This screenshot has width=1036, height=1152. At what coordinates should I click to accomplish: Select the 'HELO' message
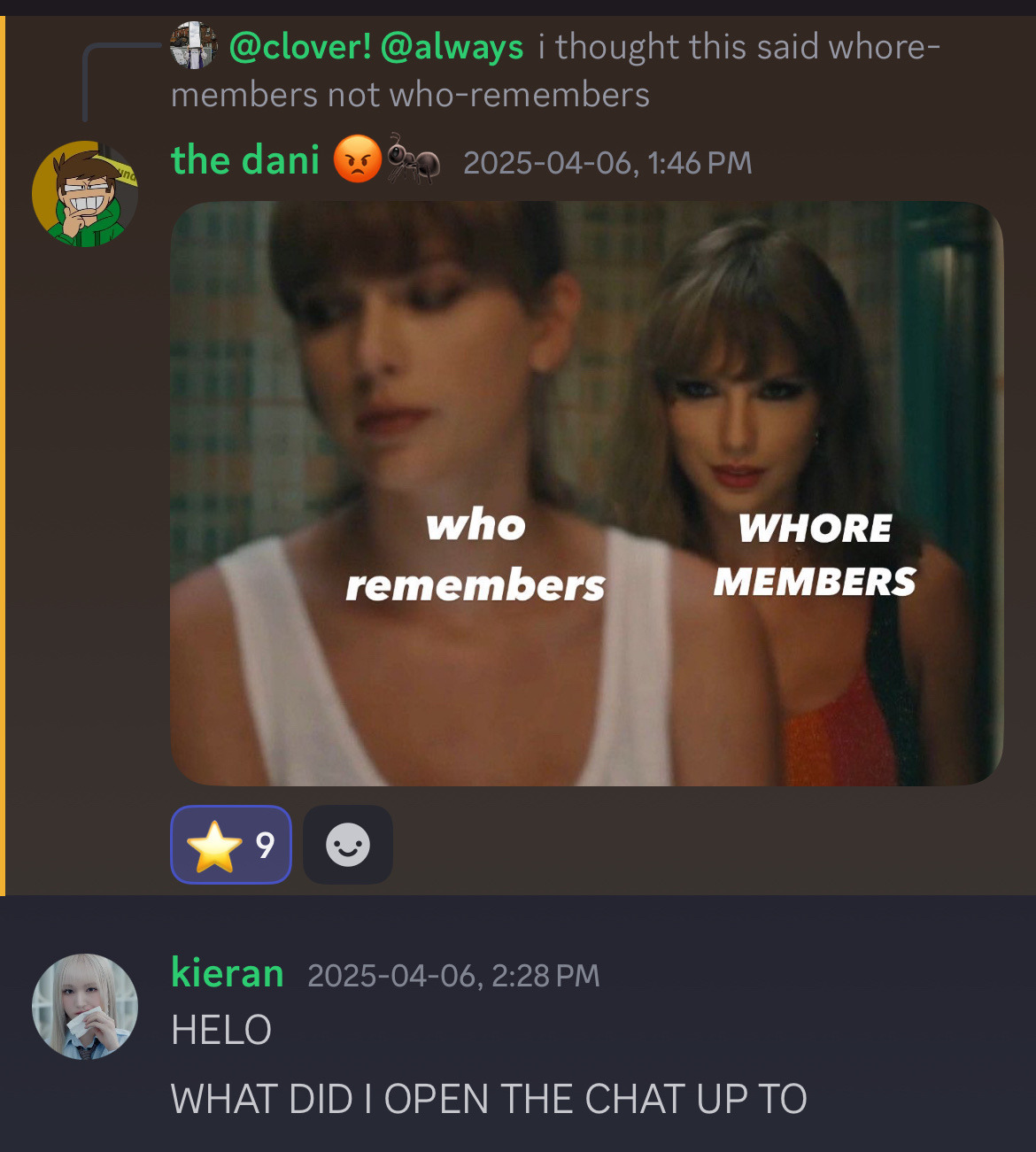(x=221, y=1031)
